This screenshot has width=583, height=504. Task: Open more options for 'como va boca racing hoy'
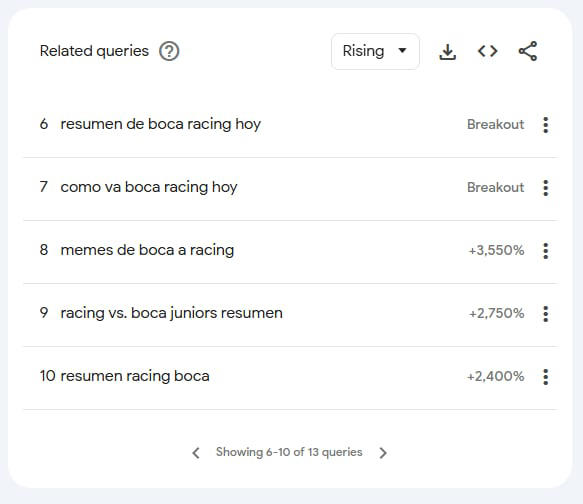point(545,188)
